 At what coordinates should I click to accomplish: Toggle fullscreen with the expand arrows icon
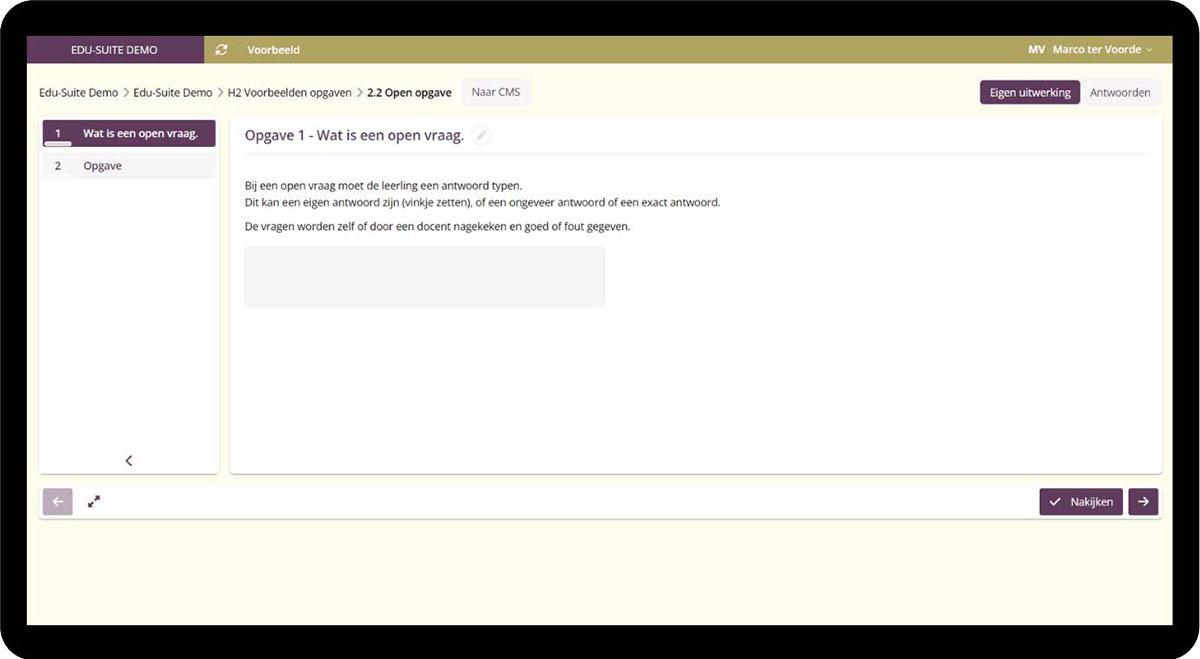(94, 502)
